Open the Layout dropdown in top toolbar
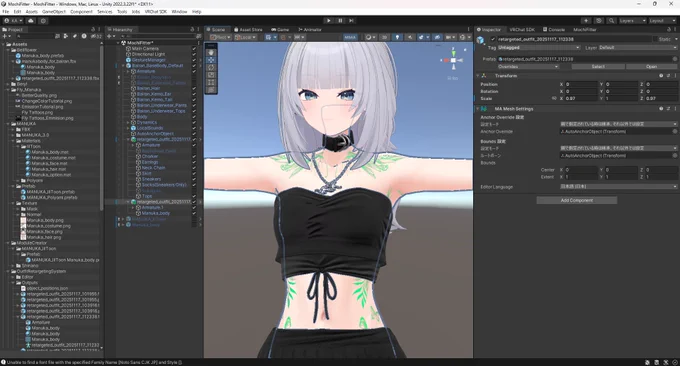 (662, 20)
